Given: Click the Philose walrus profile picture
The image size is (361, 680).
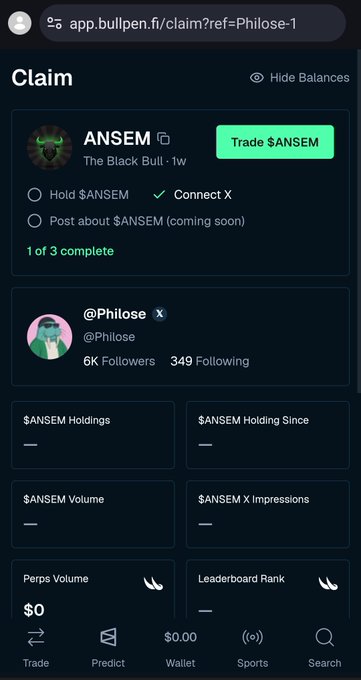Looking at the screenshot, I should [49, 337].
